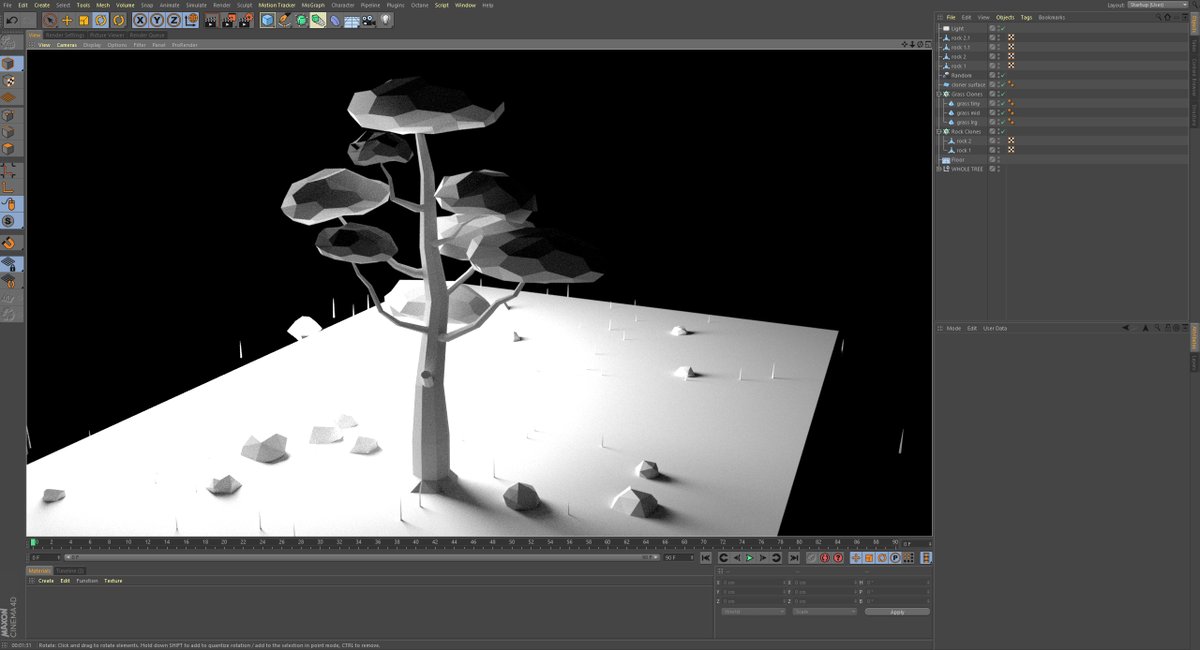Click frame 40 on timeline ruler
Image resolution: width=1200 pixels, height=650 pixels.
click(x=415, y=543)
